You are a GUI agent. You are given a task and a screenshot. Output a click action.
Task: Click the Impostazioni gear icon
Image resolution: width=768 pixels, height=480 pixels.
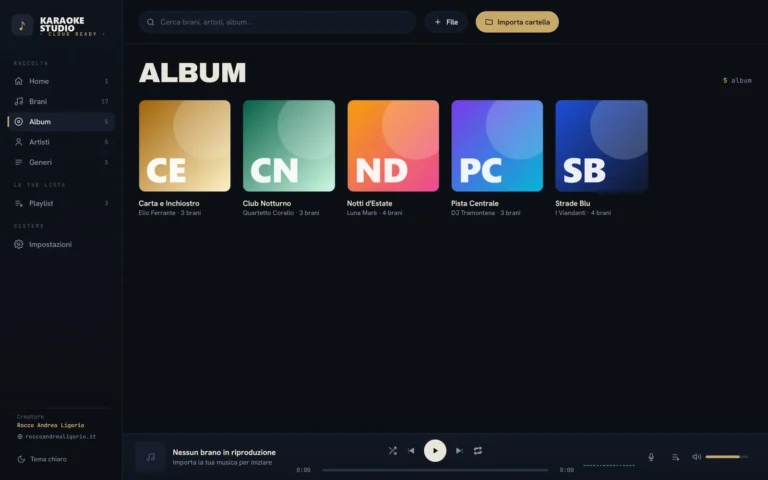click(19, 244)
